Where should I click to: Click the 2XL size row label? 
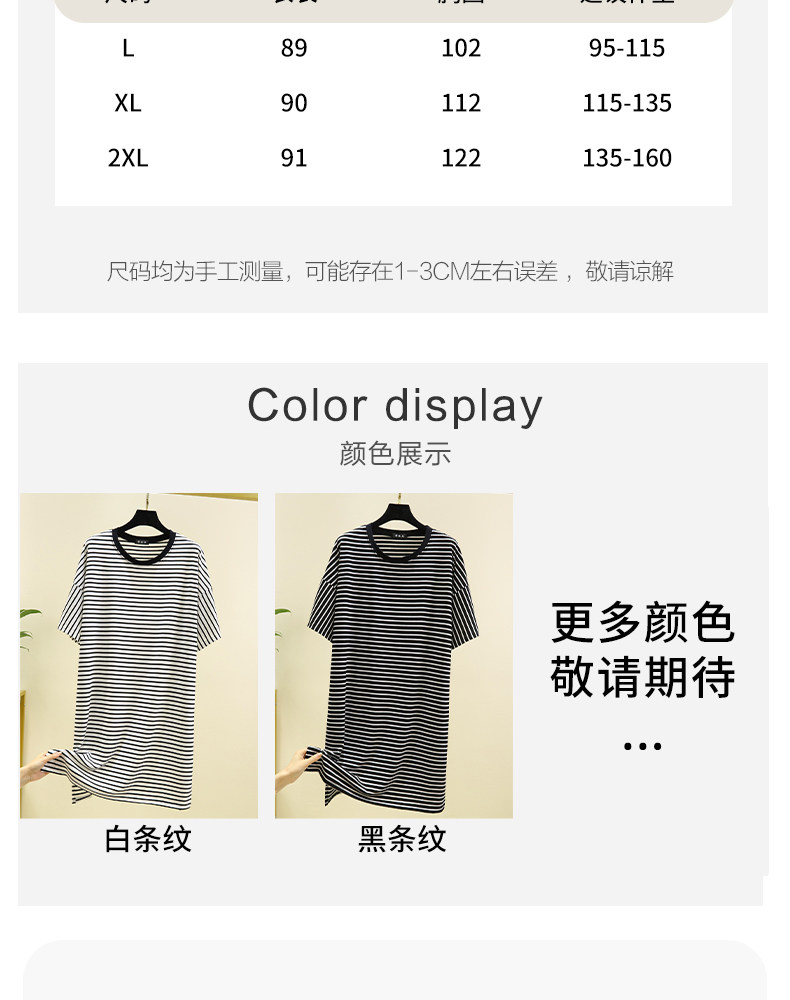click(128, 158)
